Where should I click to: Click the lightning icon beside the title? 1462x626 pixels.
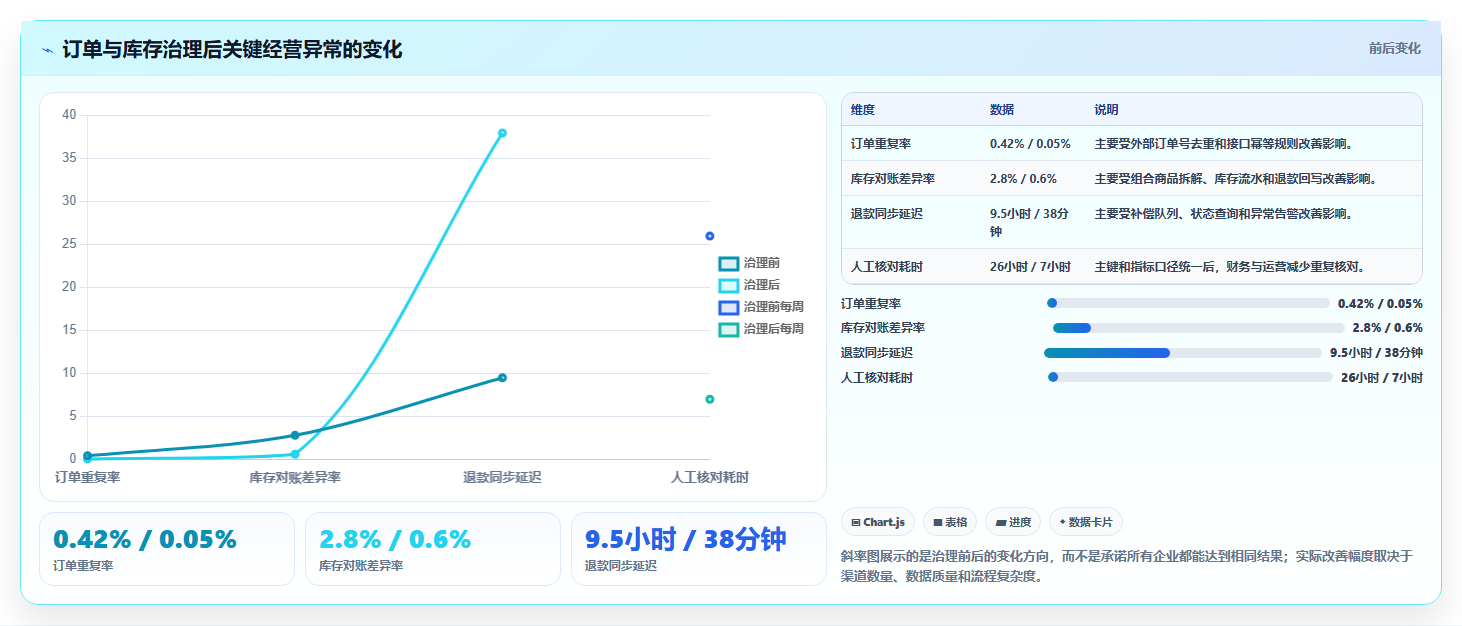(47, 50)
